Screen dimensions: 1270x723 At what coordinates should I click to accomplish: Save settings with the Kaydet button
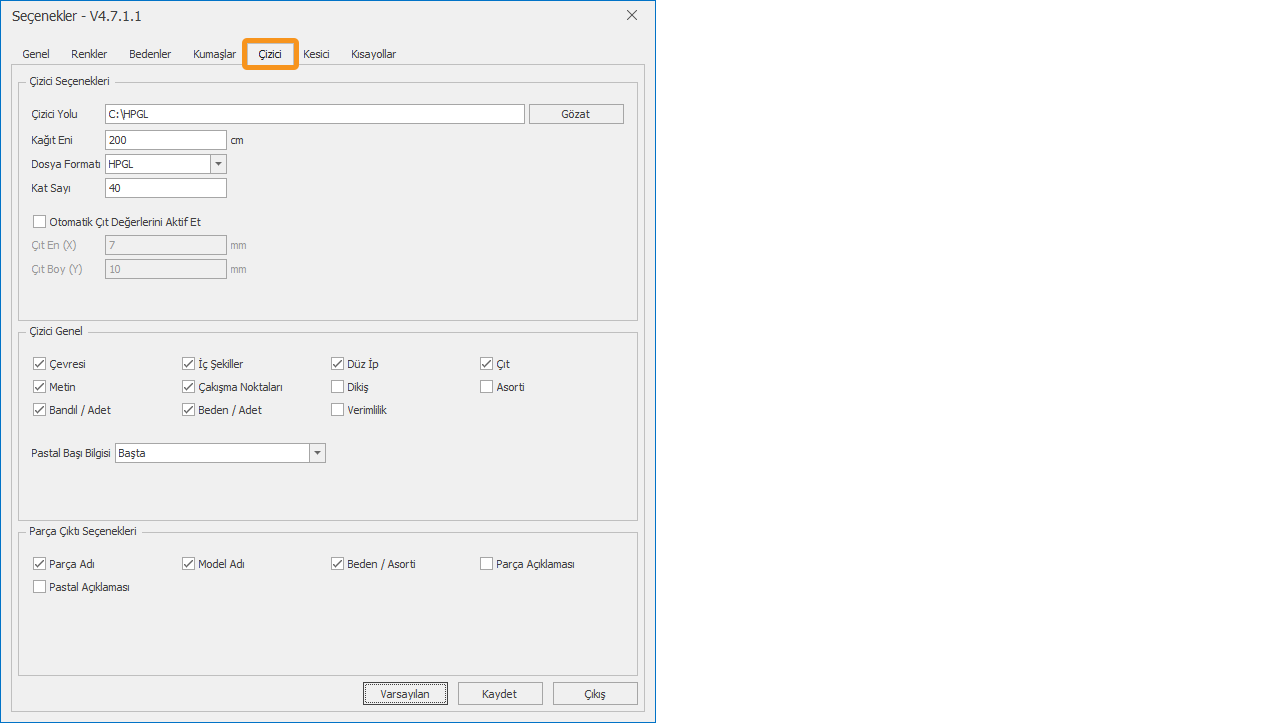(500, 694)
